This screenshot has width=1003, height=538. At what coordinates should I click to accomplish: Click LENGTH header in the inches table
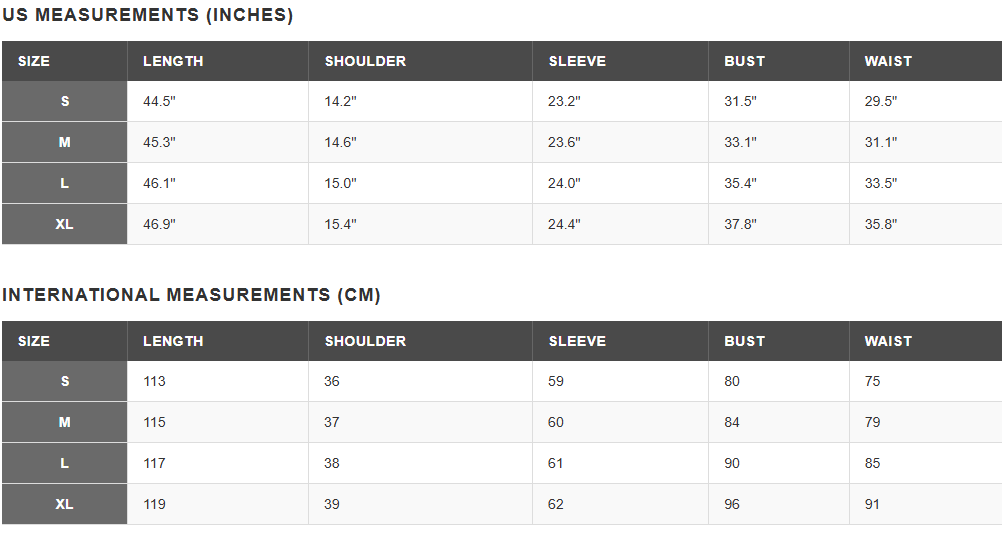(x=173, y=61)
